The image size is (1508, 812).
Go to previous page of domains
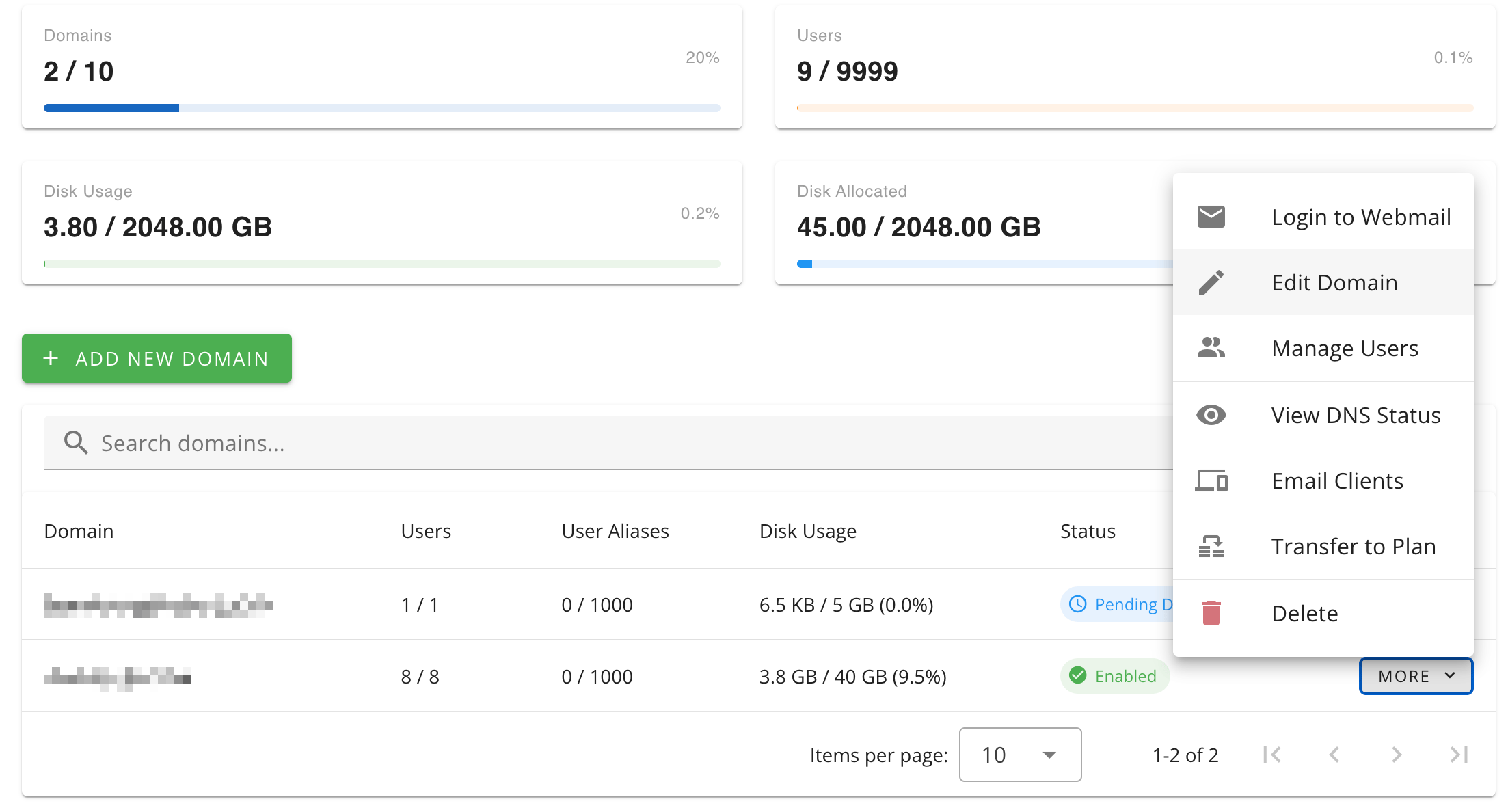click(x=1334, y=755)
